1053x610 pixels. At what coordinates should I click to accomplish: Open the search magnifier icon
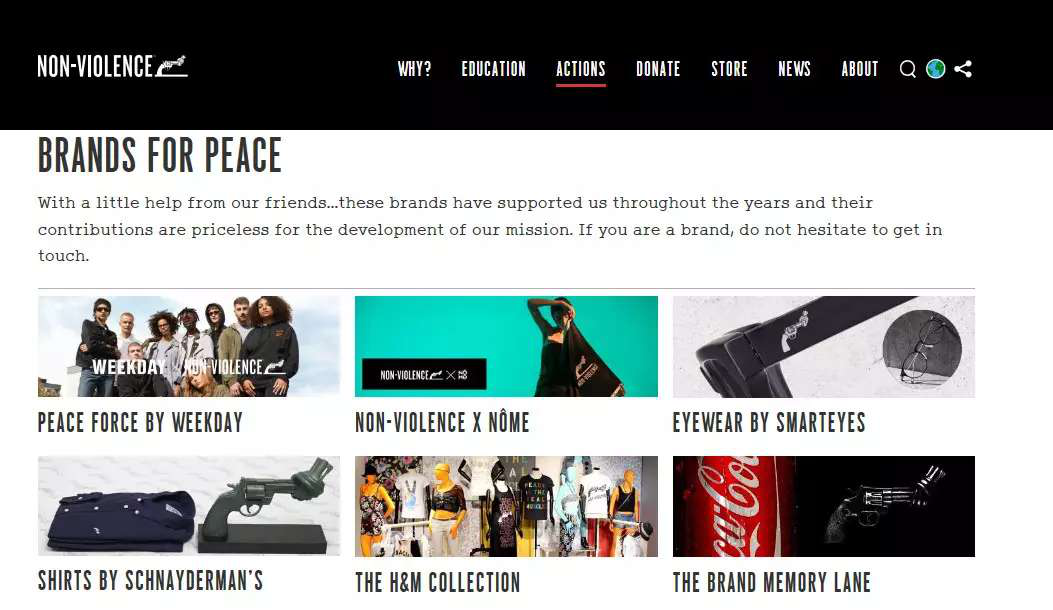point(907,69)
